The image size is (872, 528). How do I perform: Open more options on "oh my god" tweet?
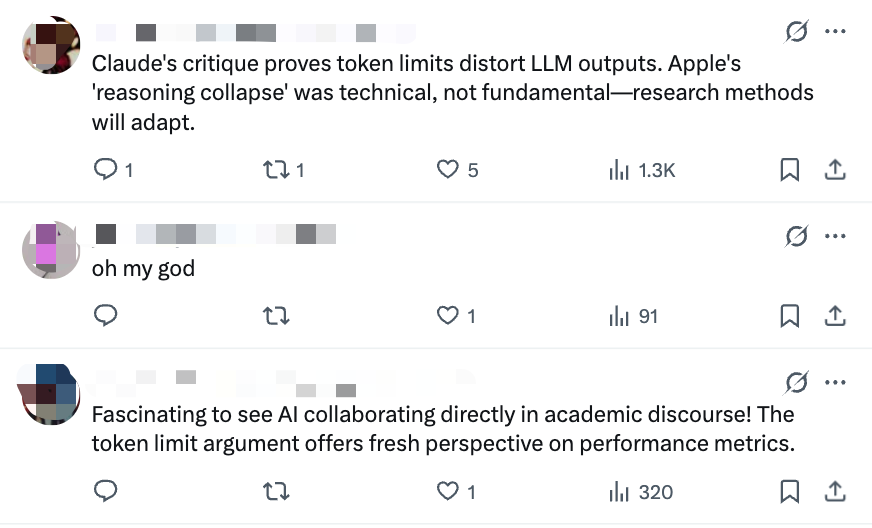pos(835,236)
